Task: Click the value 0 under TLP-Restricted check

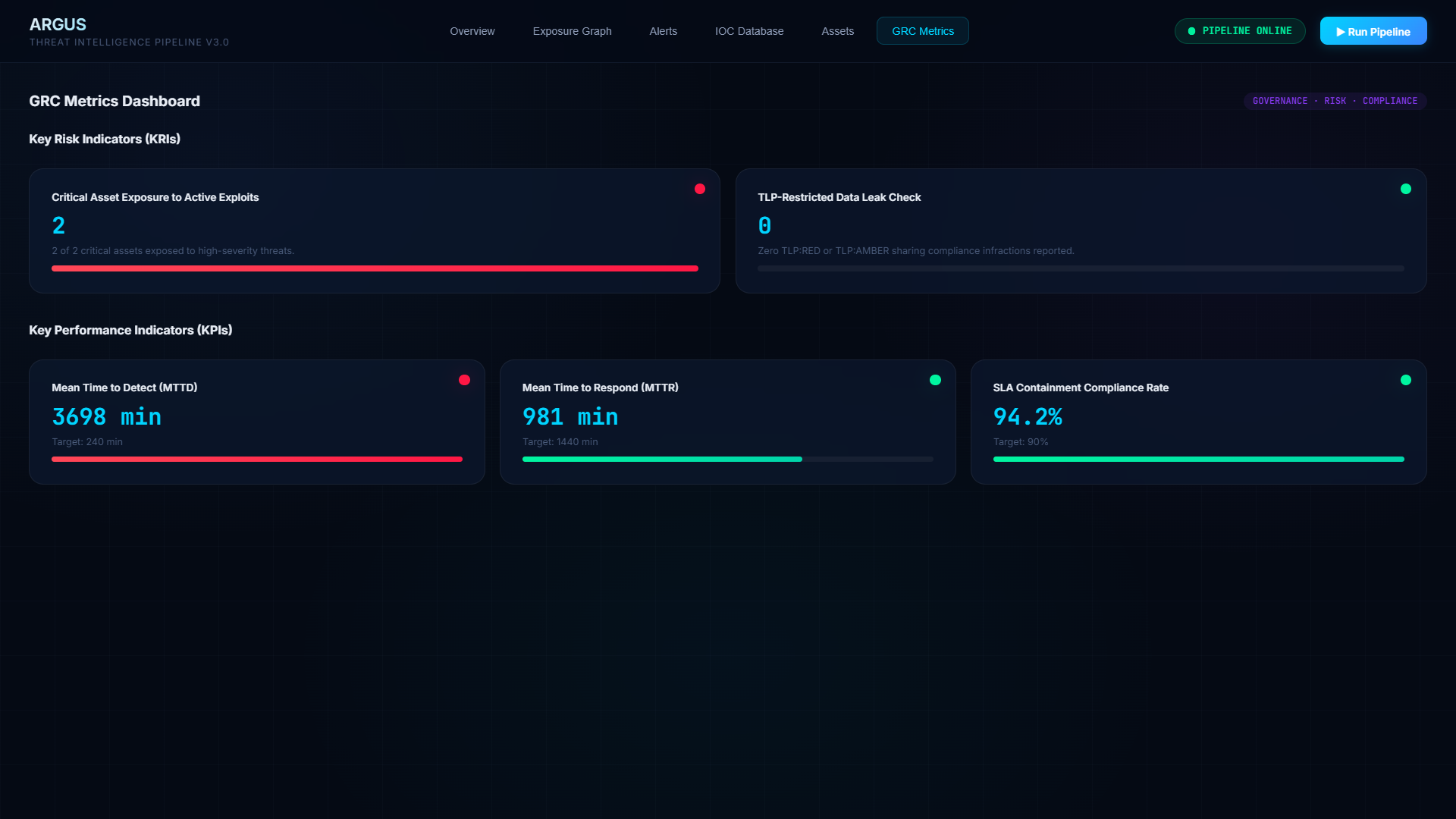Action: 764,225
